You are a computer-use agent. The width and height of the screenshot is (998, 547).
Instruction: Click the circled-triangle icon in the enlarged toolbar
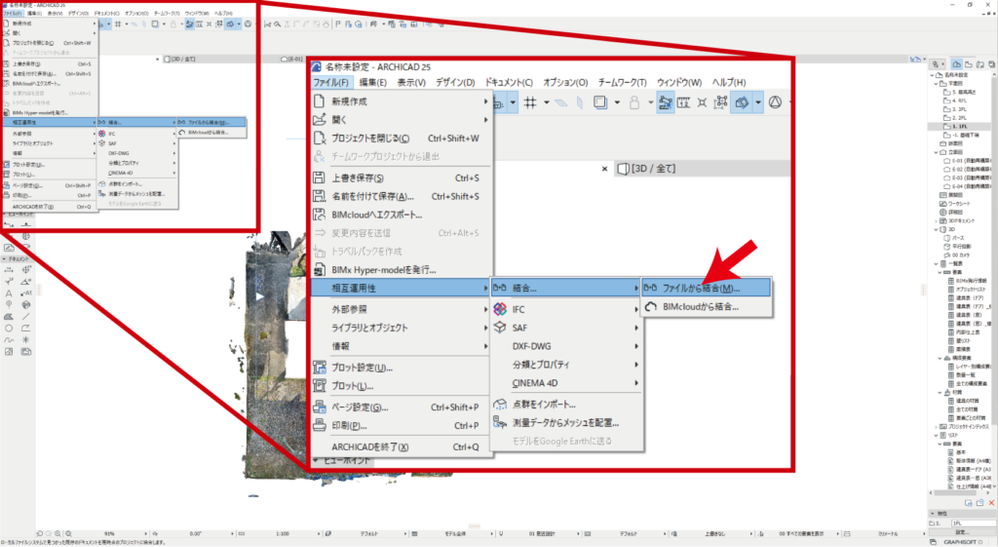point(775,102)
